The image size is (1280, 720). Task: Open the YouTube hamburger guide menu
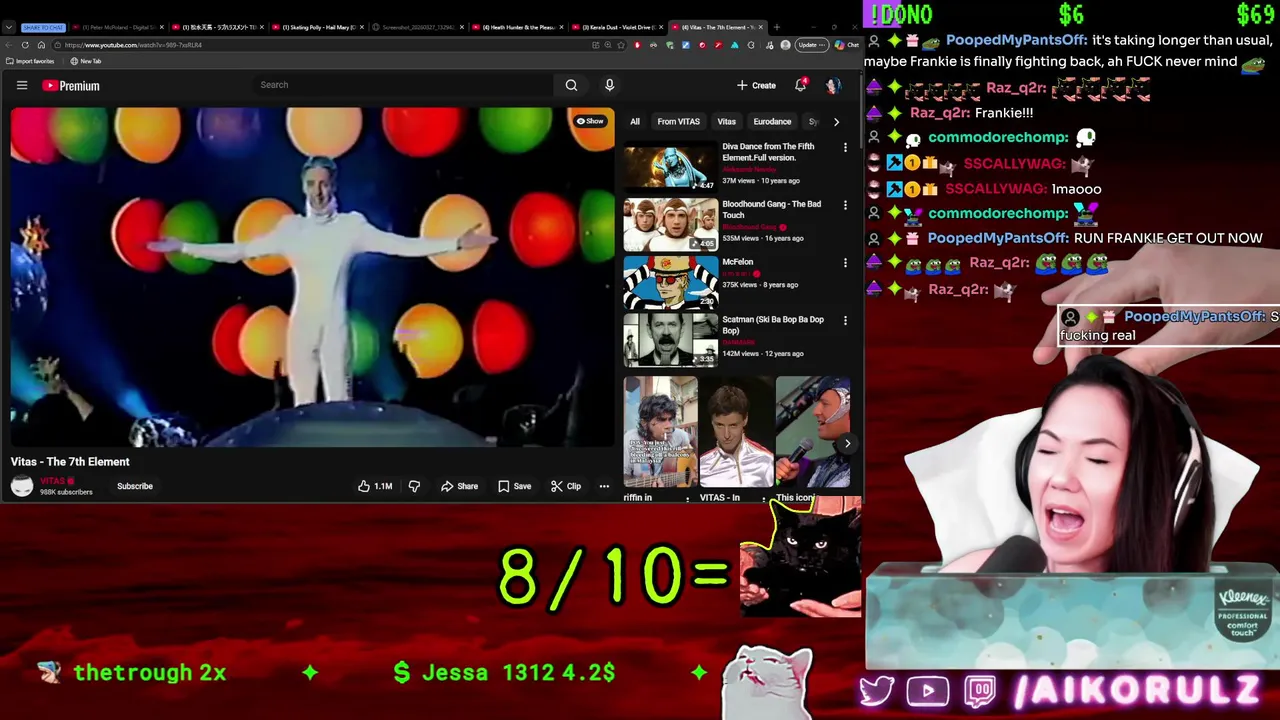click(x=21, y=86)
